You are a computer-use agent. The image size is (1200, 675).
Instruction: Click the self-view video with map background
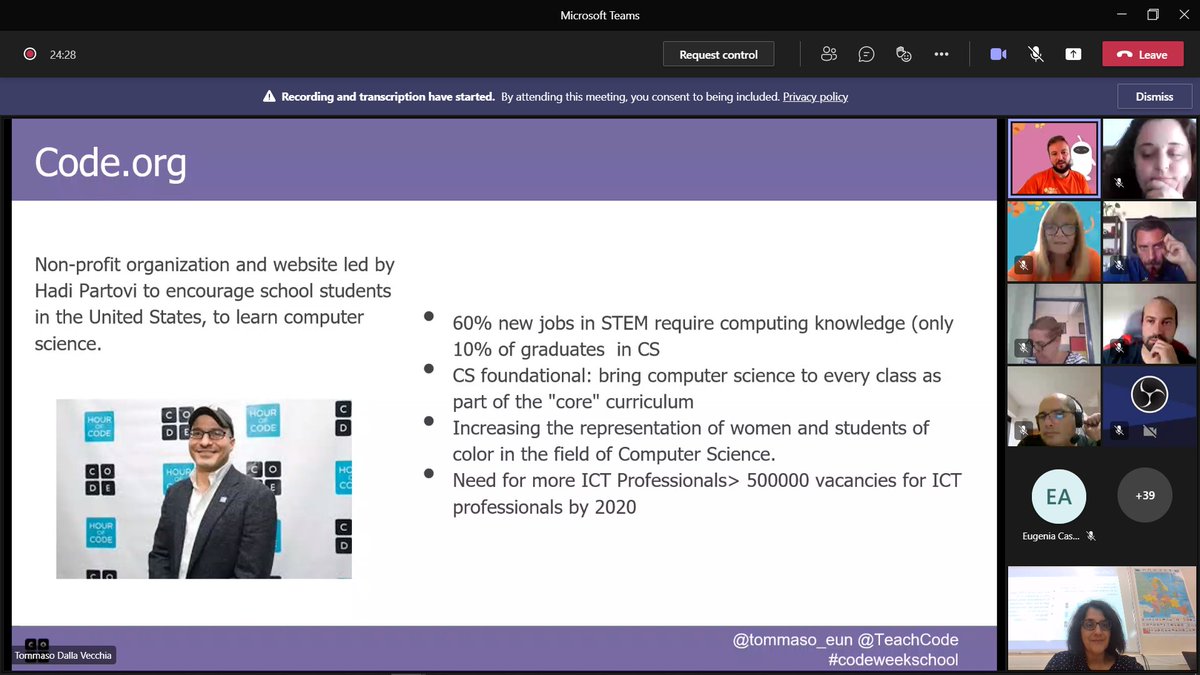point(1102,618)
